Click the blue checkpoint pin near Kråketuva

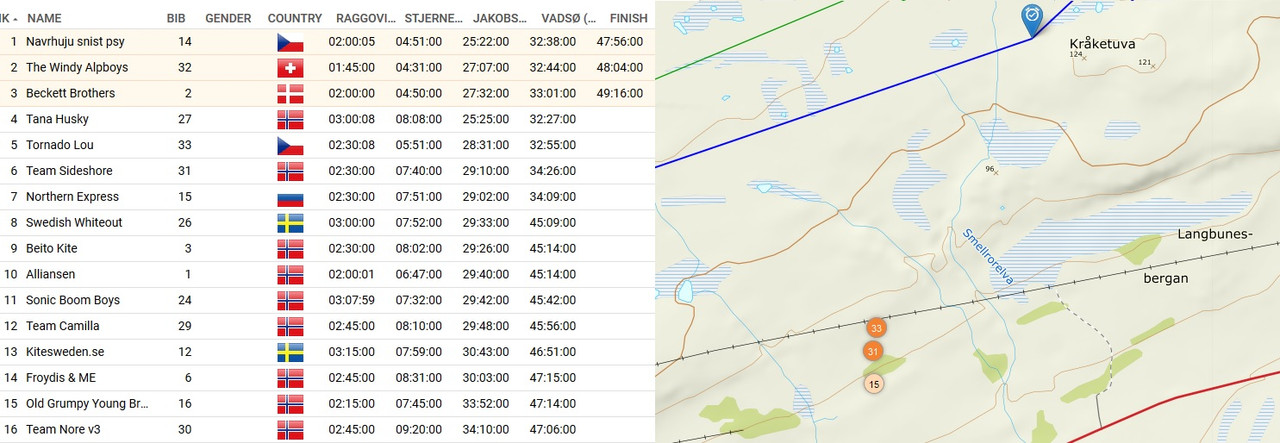coord(1032,20)
